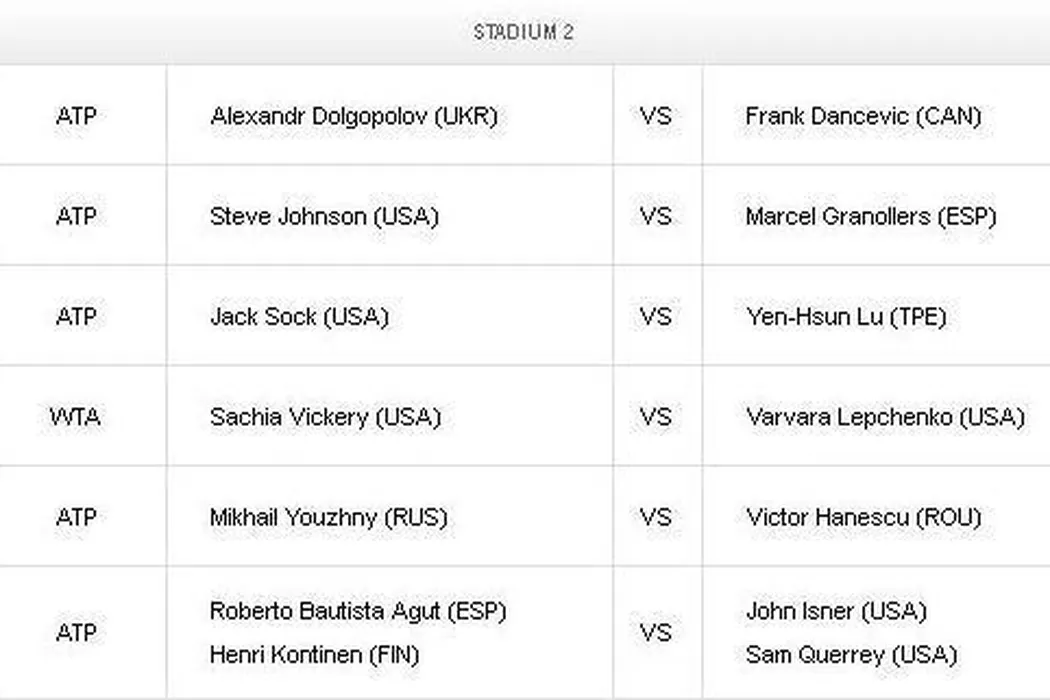The height and width of the screenshot is (700, 1050).
Task: Click VS in Sock versus Lu row
Action: point(655,317)
